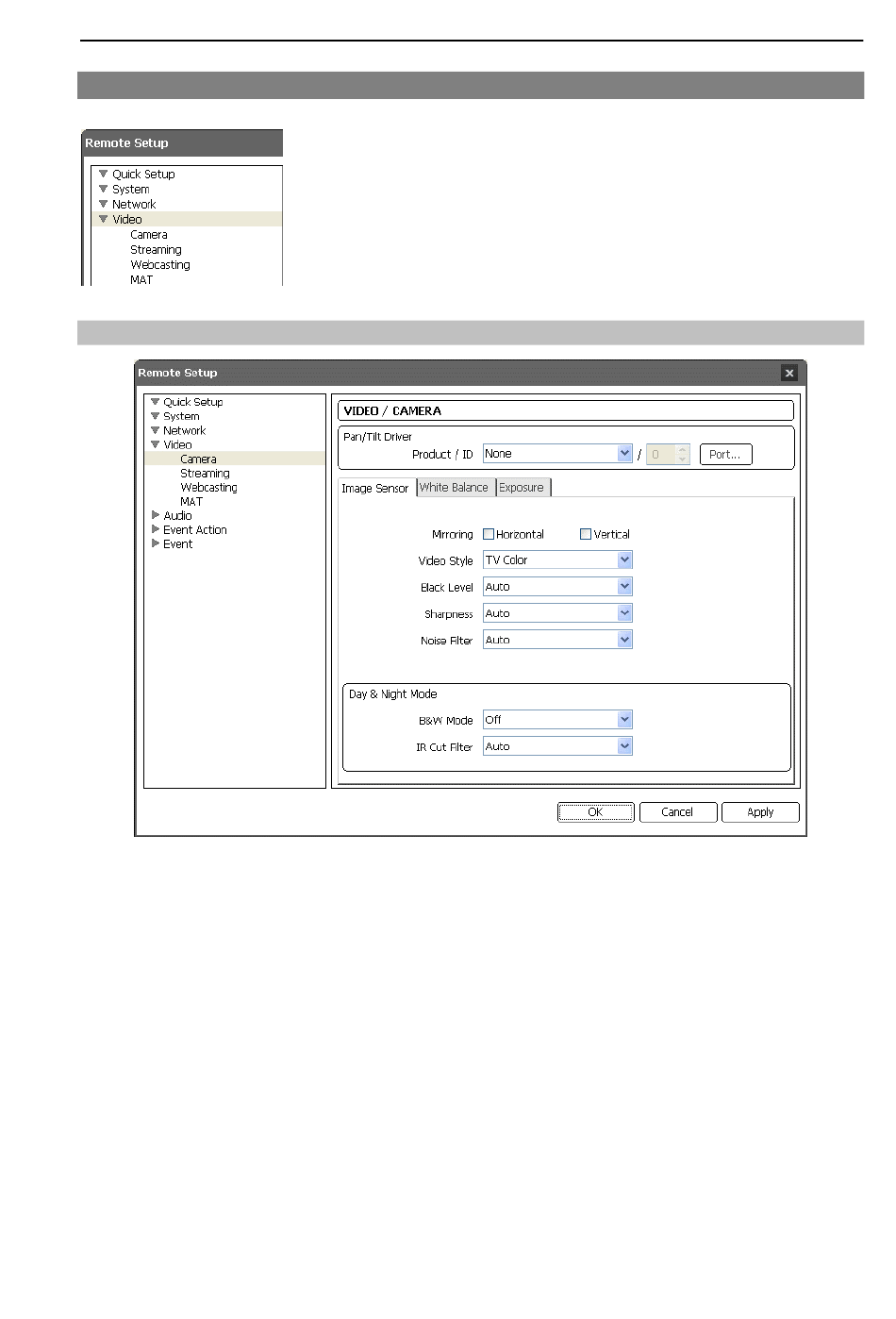Switch to the Exposure tab
Screen dimensions: 896x1319
coord(523,488)
